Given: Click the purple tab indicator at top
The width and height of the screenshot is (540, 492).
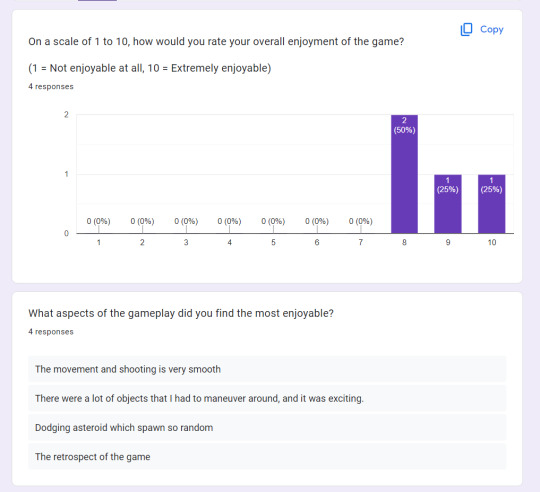Looking at the screenshot, I should [97, 1].
